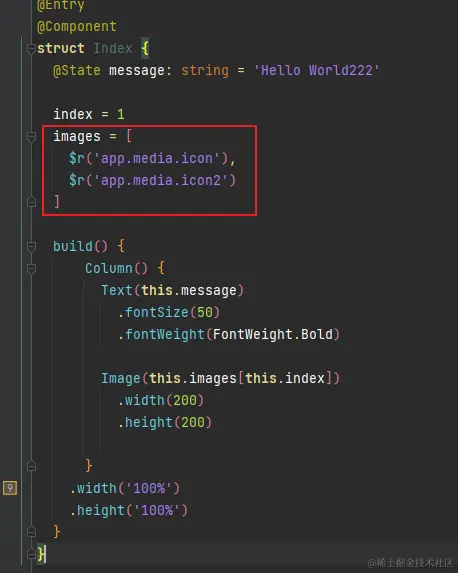Click the 'images' variable name
Screen dimensions: 458x573
pyautogui.click(x=77, y=137)
